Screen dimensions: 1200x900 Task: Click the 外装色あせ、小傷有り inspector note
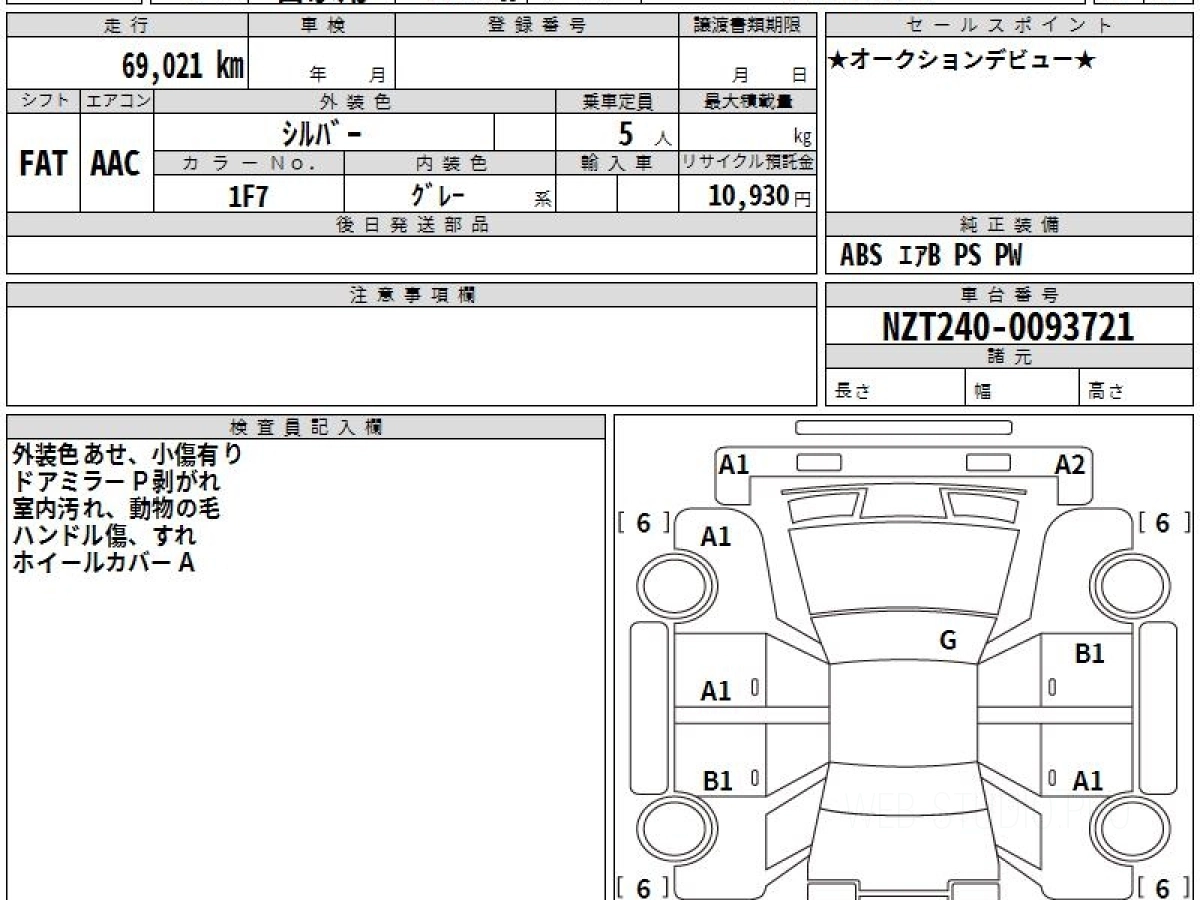pyautogui.click(x=127, y=455)
